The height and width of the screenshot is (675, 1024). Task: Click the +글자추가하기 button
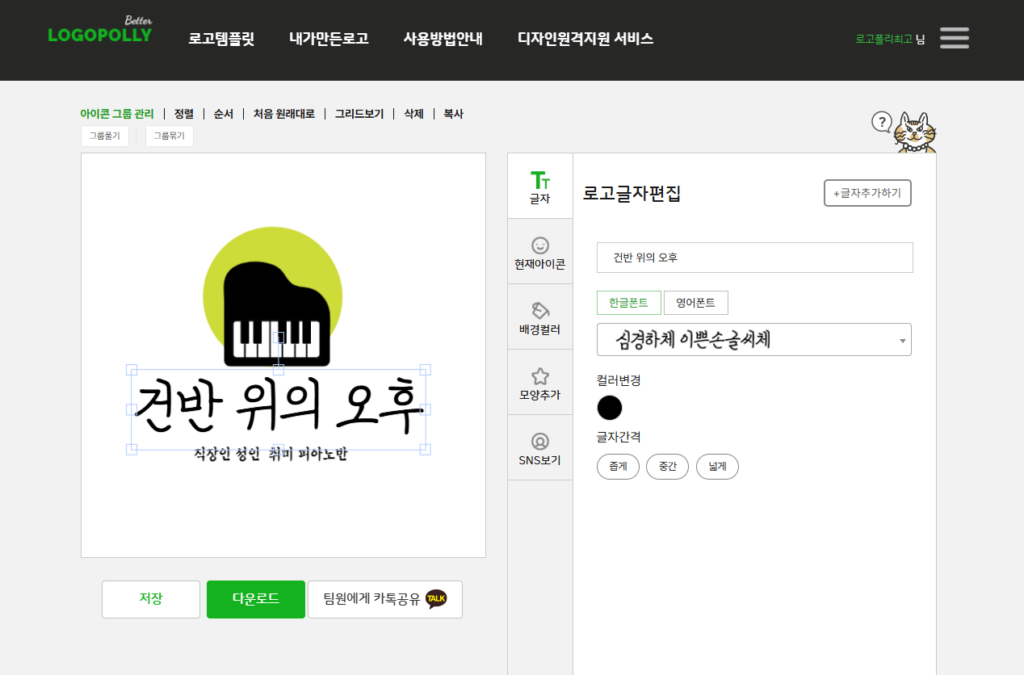tap(867, 193)
